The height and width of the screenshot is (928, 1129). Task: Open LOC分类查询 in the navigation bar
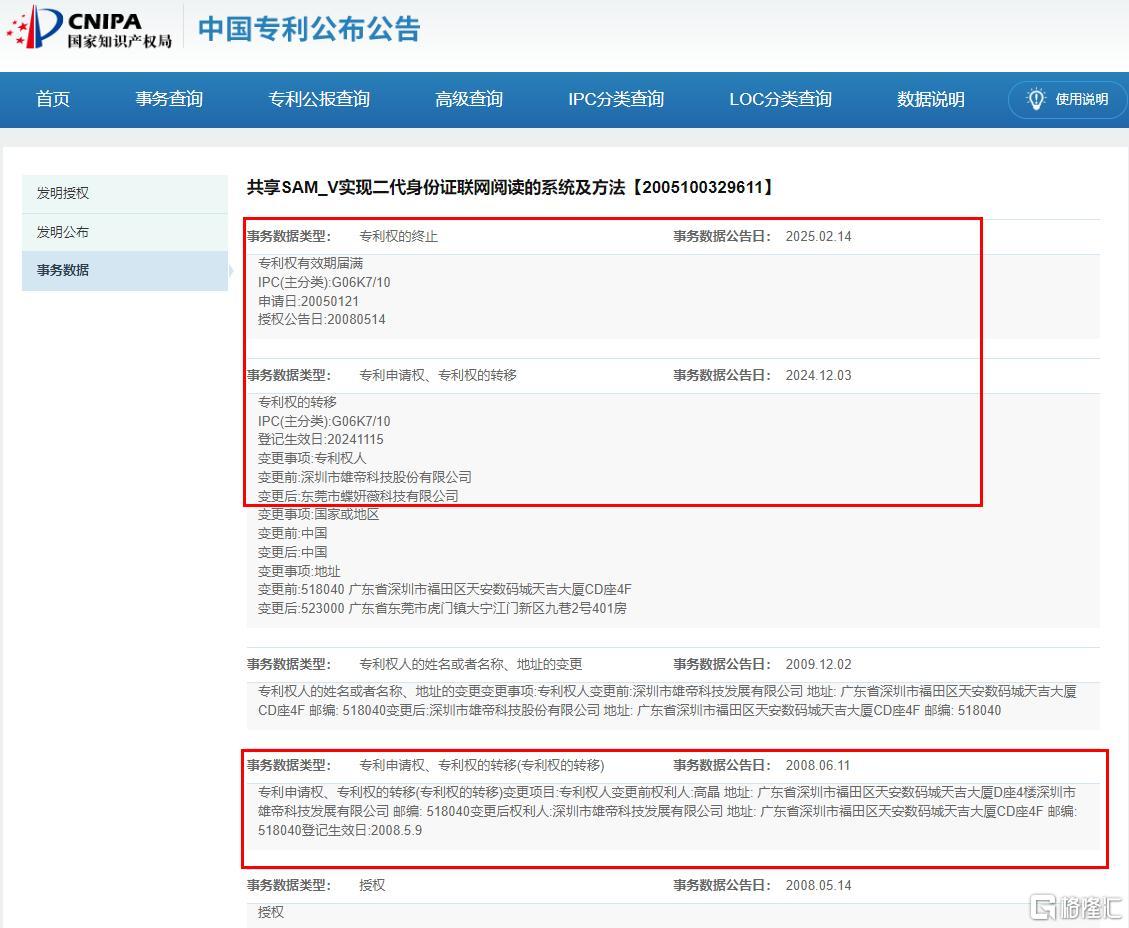[781, 99]
